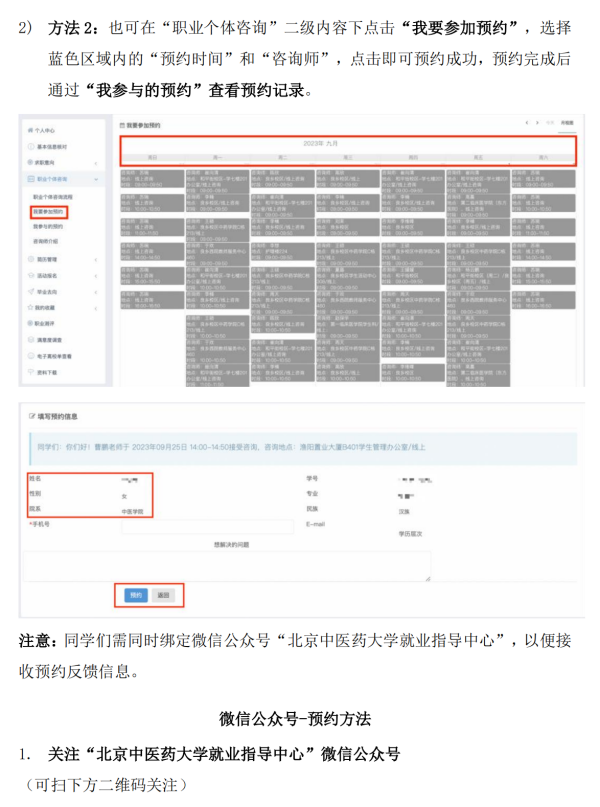Click the 资料下载 icon

pyautogui.click(x=28, y=372)
